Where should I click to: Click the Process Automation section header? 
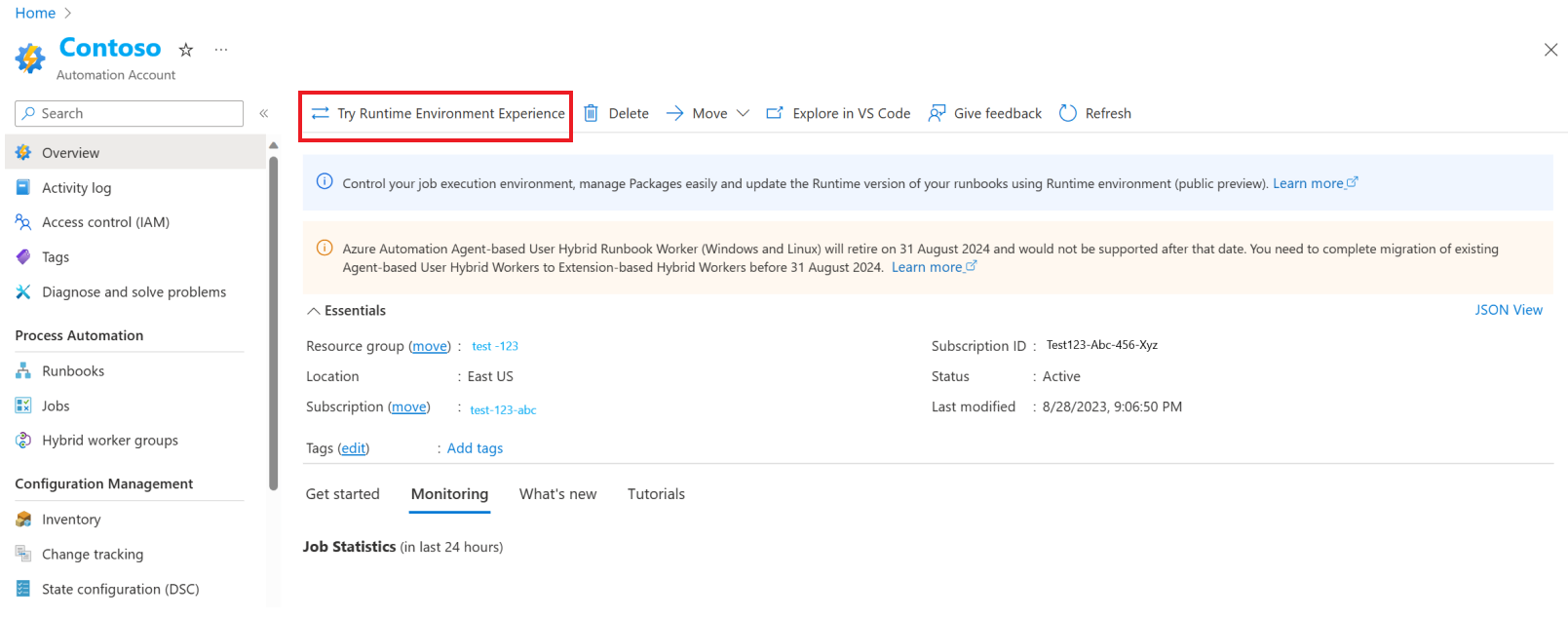click(79, 335)
